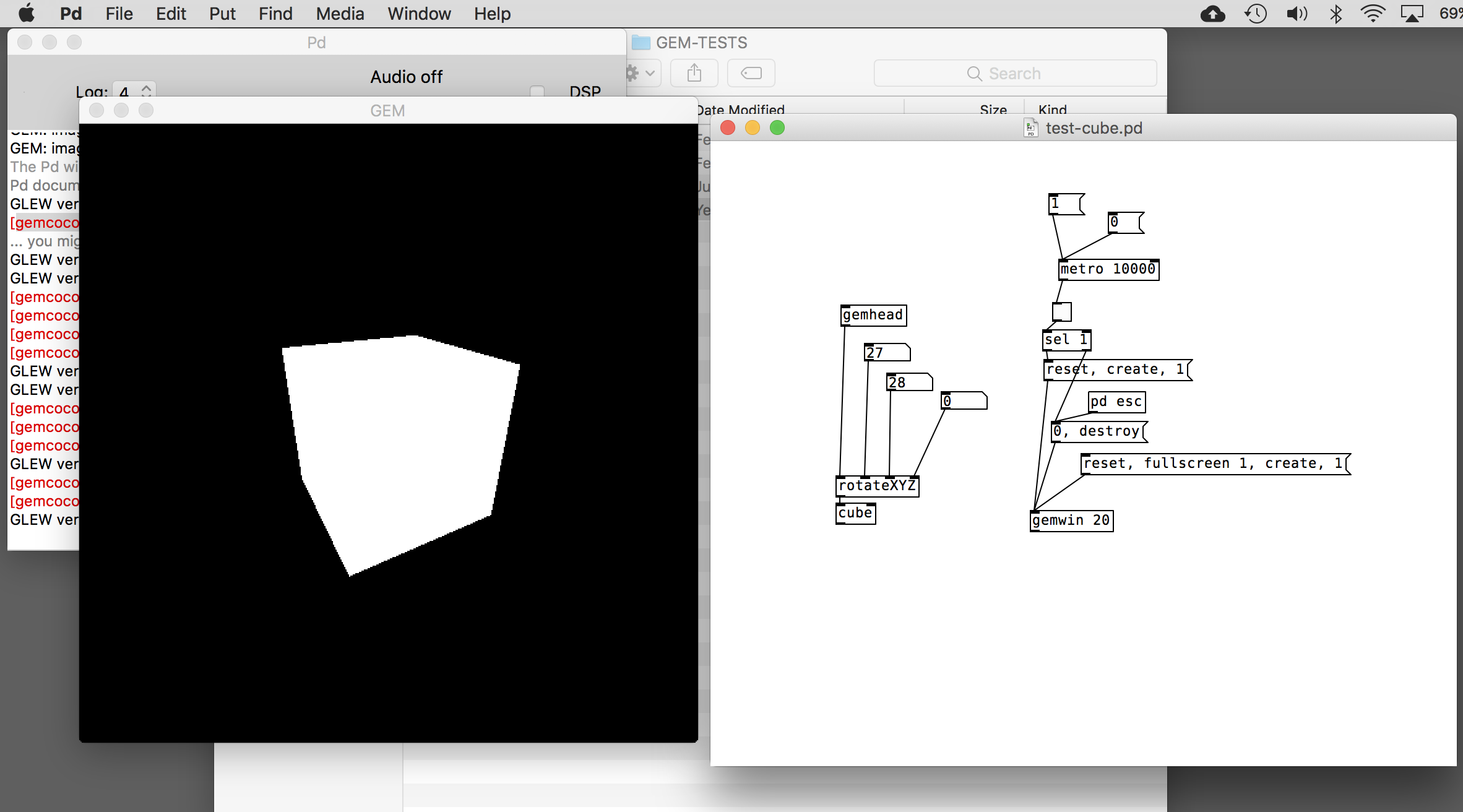Image resolution: width=1463 pixels, height=812 pixels.
Task: Click the test-cube.pd document proxy icon
Action: pyautogui.click(x=1030, y=127)
